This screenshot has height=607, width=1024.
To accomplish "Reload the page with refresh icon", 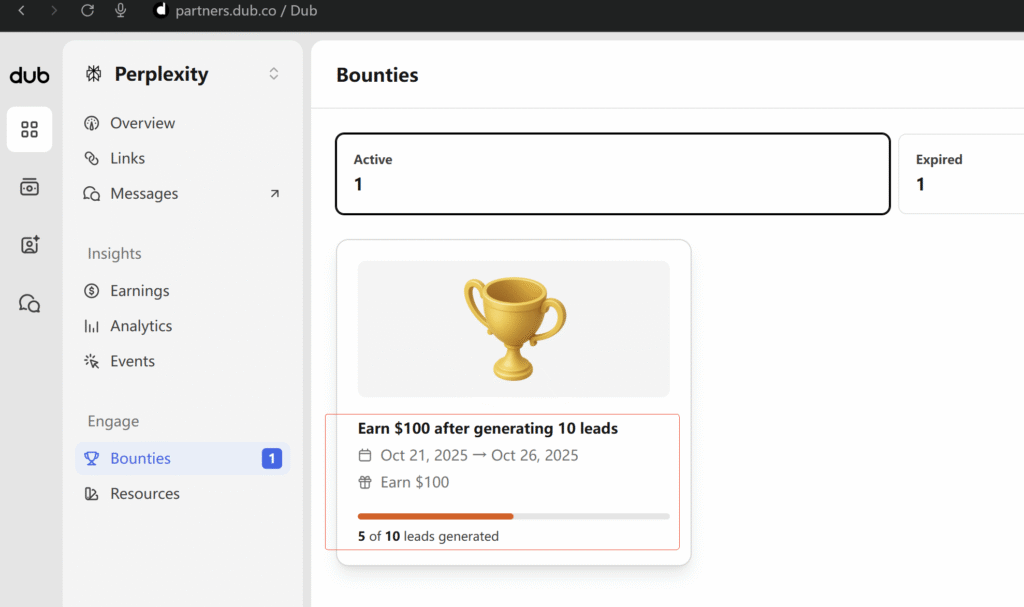I will [x=88, y=11].
